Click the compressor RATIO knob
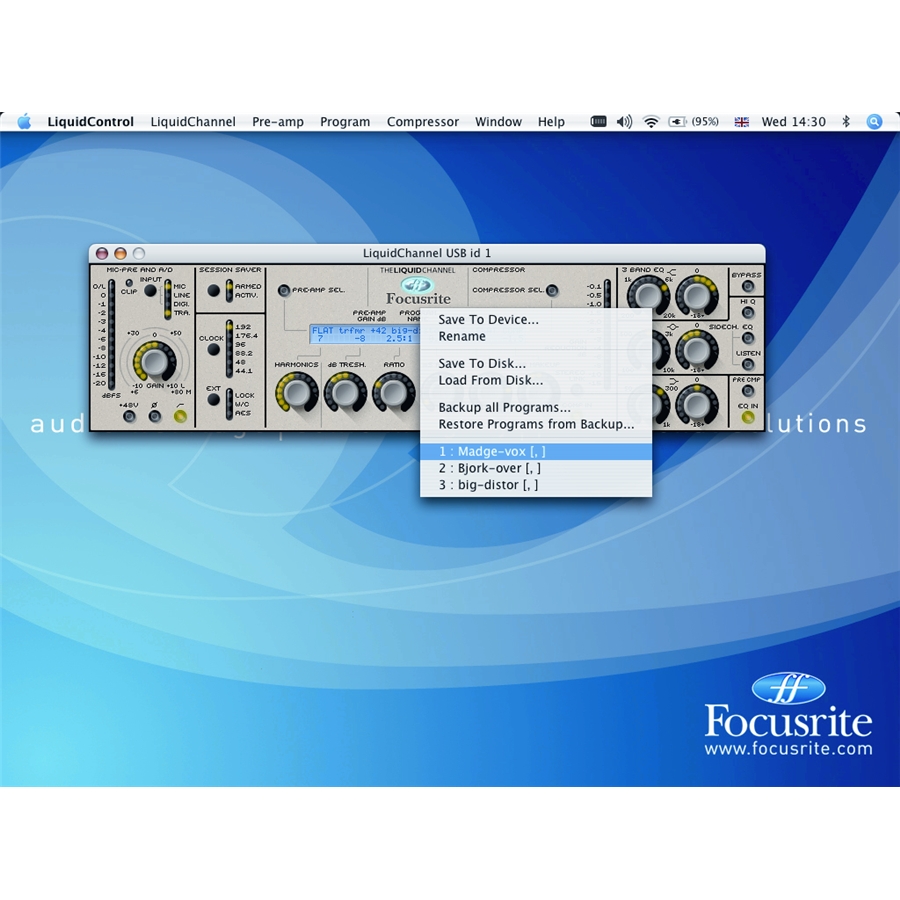Screen dimensions: 900x900 tap(394, 392)
